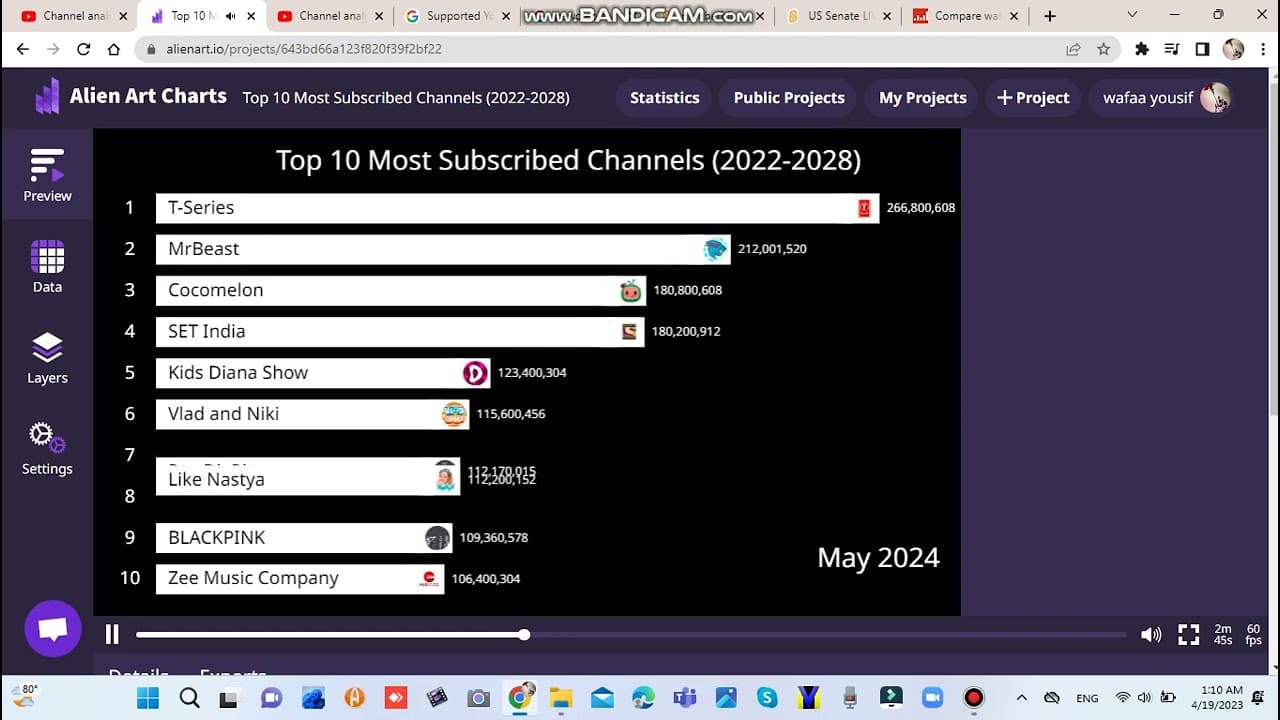Click the T-Series value 266,800,608
Viewport: 1280px width, 720px height.
pyautogui.click(x=921, y=208)
